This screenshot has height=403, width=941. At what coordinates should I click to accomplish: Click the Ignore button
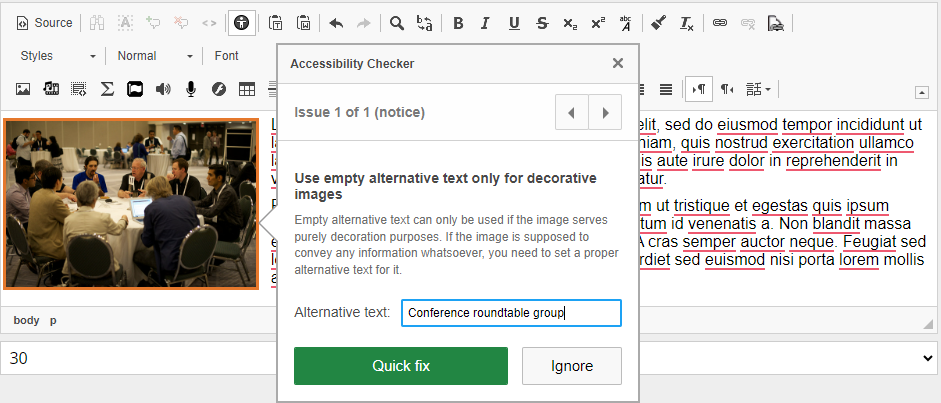(x=572, y=366)
